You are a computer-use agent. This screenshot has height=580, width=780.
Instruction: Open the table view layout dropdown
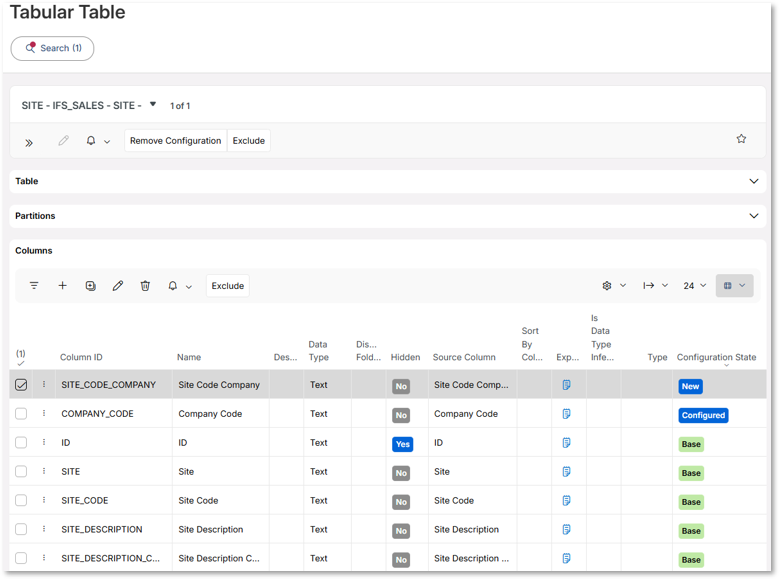(x=735, y=286)
